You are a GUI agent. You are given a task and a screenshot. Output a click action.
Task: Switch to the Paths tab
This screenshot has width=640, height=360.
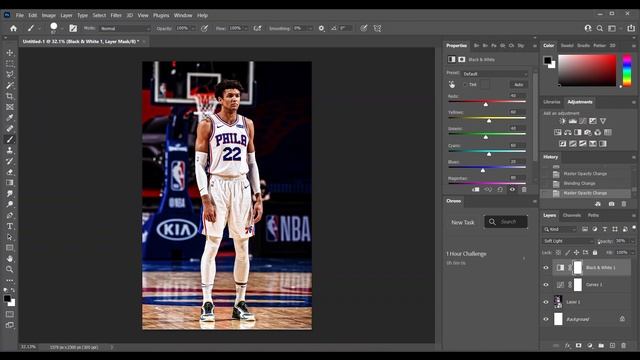coord(593,215)
